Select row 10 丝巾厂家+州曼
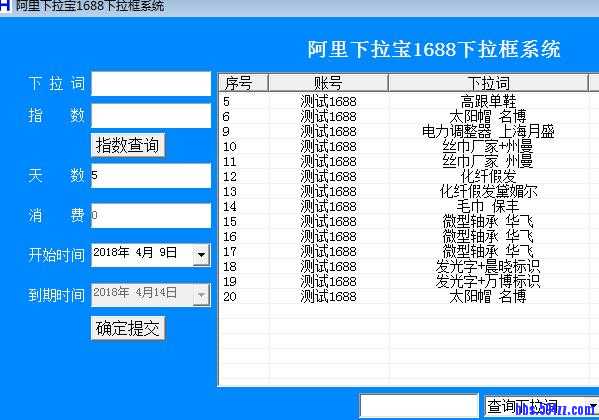The image size is (599, 420). pyautogui.click(x=409, y=147)
